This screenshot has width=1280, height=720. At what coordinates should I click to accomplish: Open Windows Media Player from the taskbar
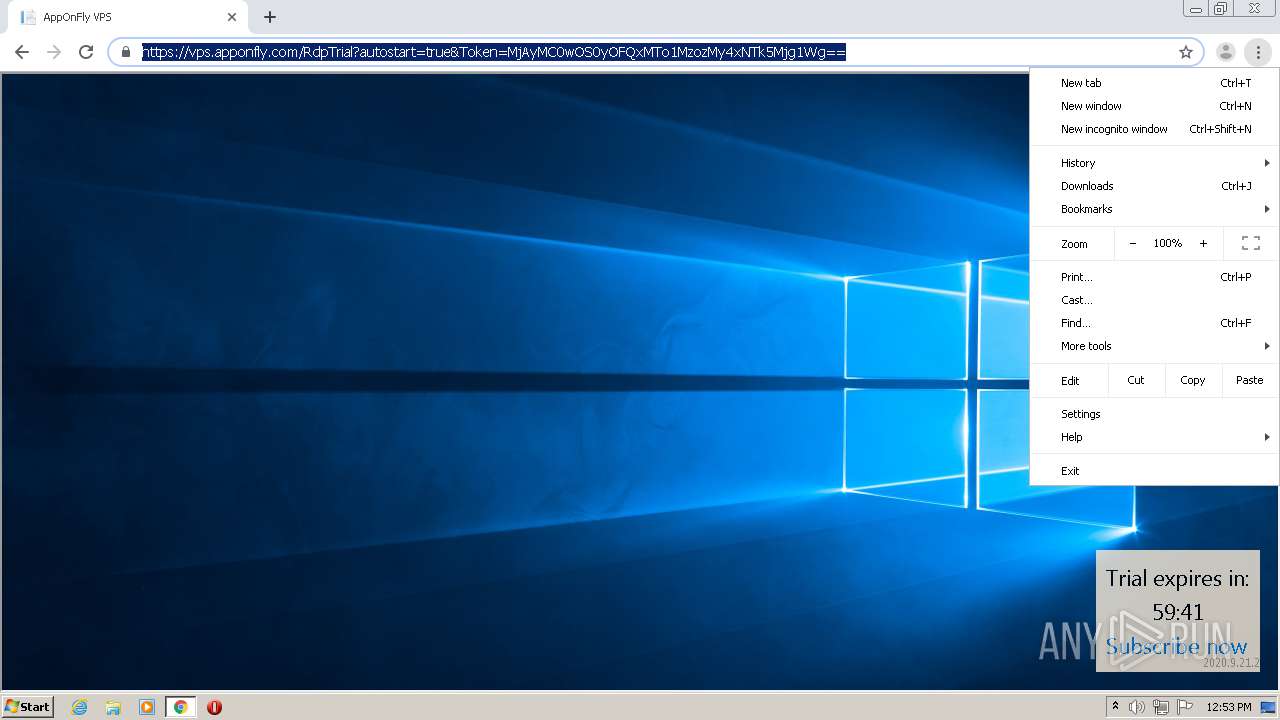(x=147, y=707)
